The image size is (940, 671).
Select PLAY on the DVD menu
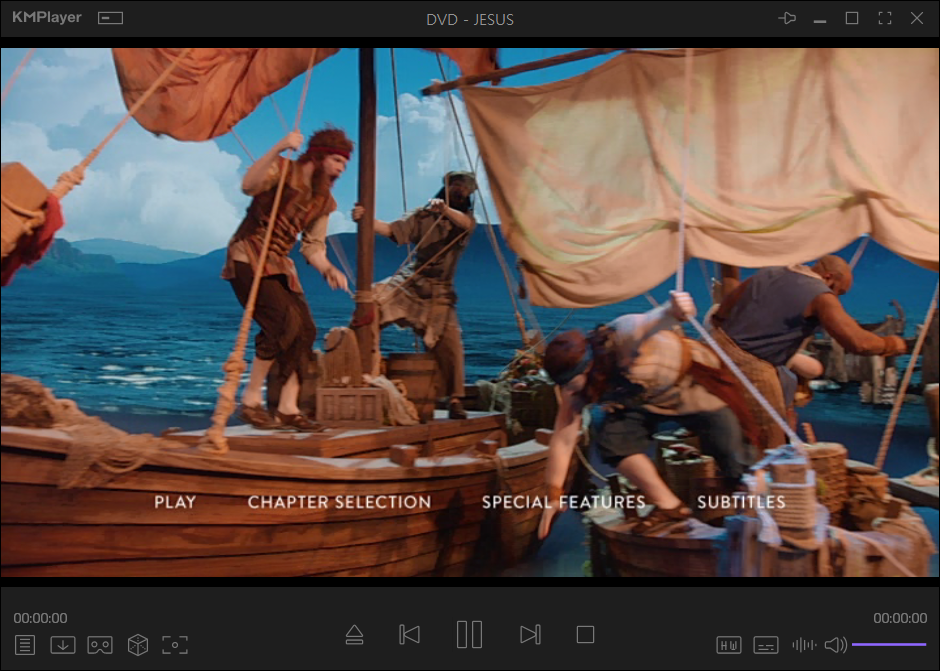click(175, 502)
